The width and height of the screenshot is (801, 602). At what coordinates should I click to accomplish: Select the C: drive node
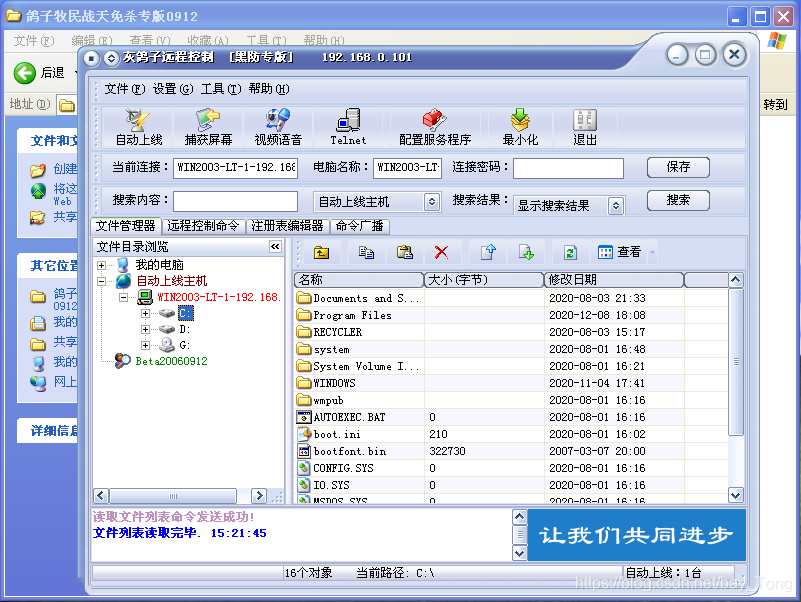pos(185,313)
